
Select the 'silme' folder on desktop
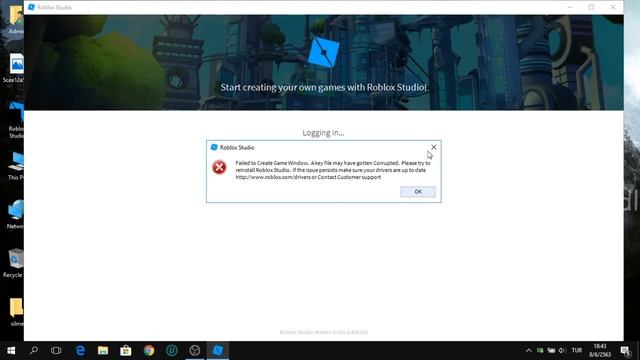(x=16, y=312)
